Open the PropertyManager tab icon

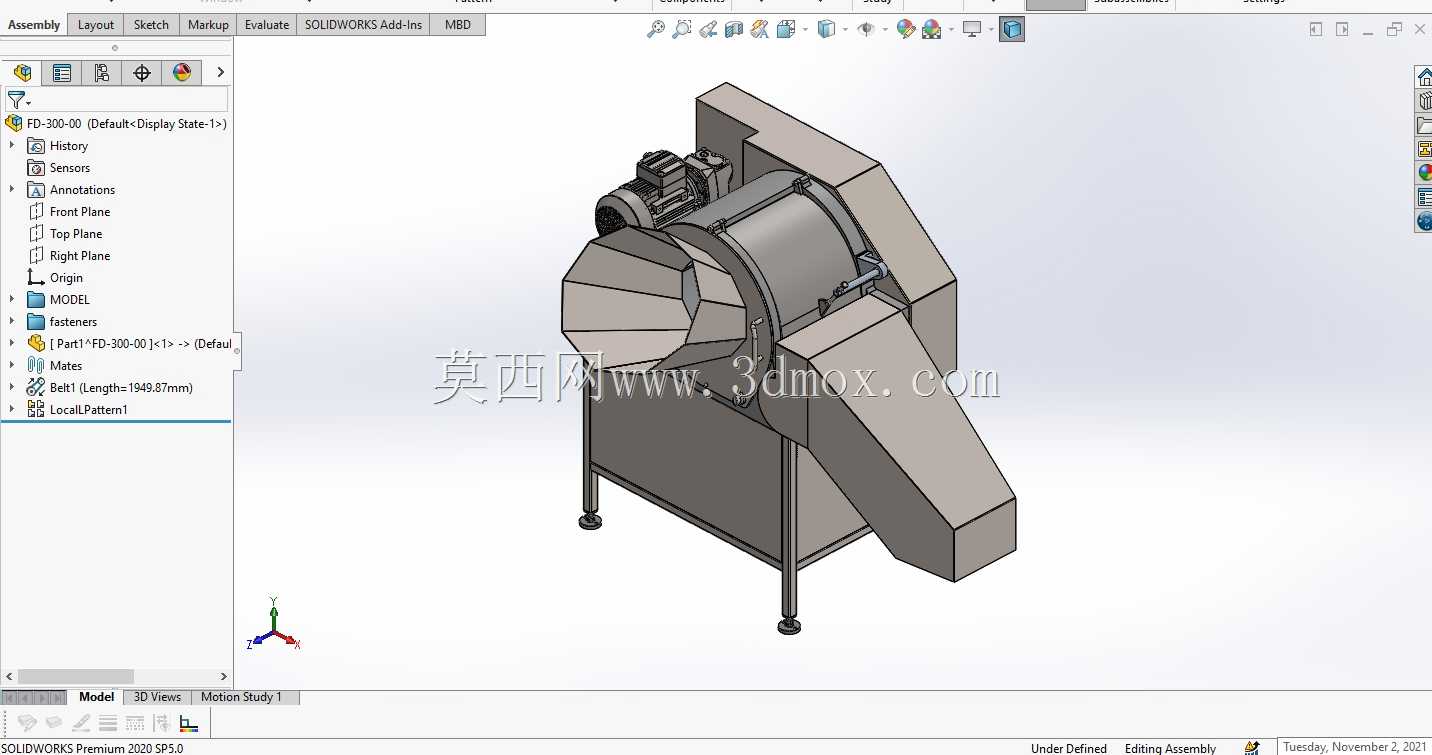pyautogui.click(x=62, y=72)
